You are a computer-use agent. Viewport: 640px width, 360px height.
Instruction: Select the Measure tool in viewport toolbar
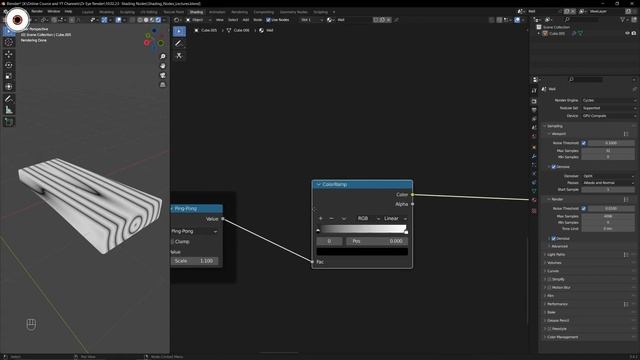[x=9, y=110]
